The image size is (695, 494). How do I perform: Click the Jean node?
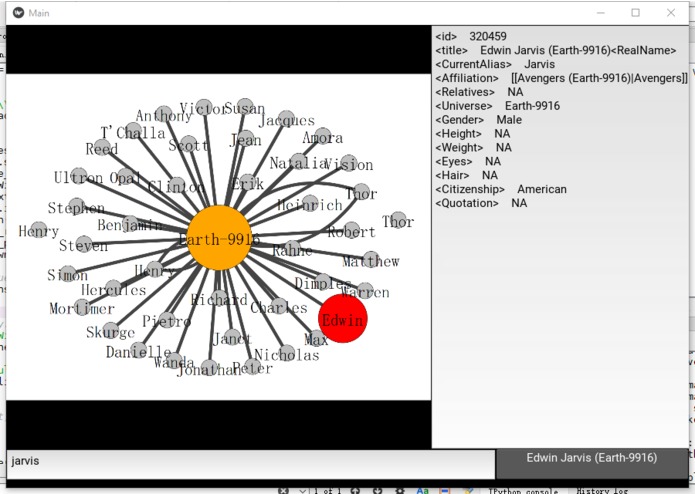point(246,139)
